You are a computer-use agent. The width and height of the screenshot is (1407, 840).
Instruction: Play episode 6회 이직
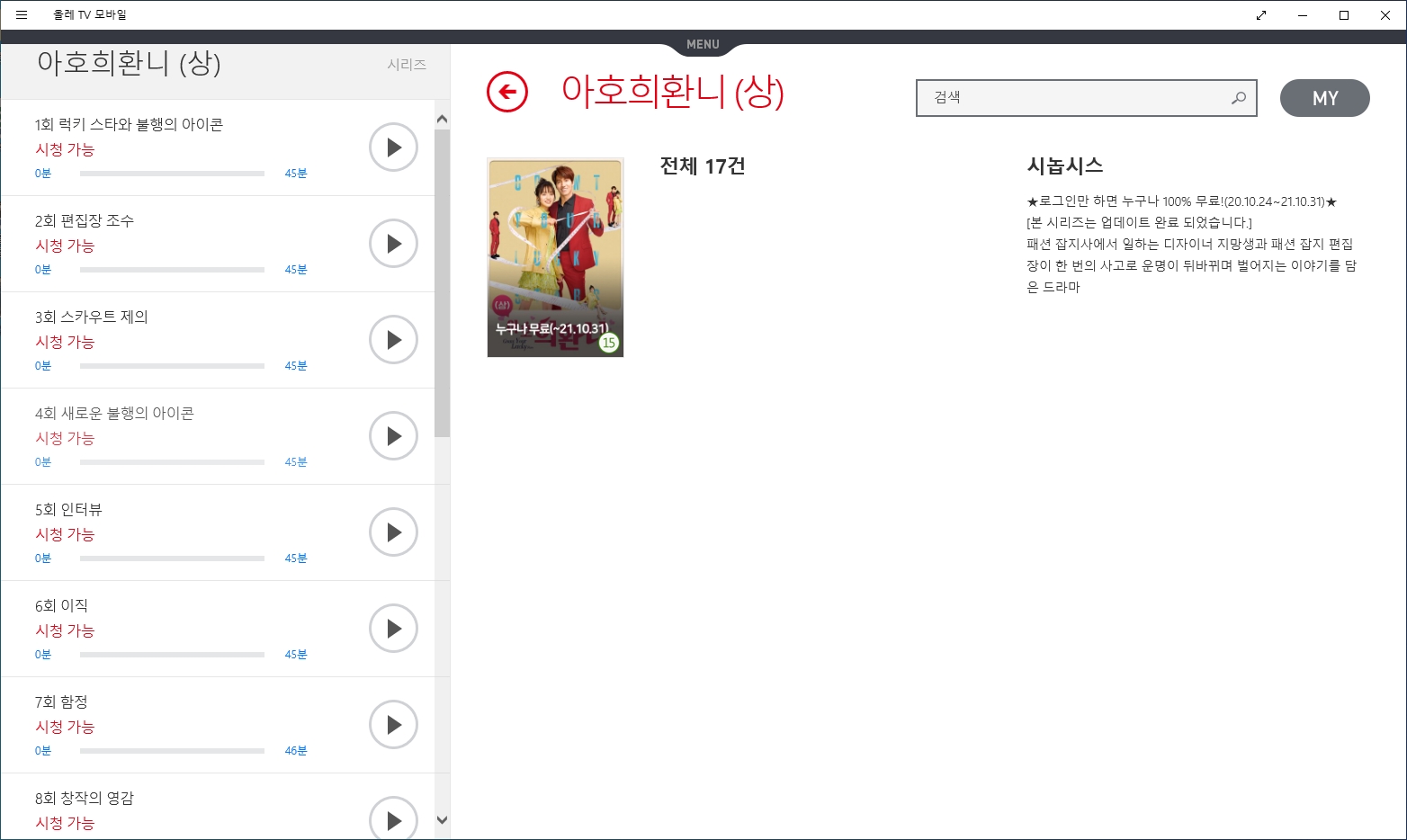pyautogui.click(x=393, y=629)
